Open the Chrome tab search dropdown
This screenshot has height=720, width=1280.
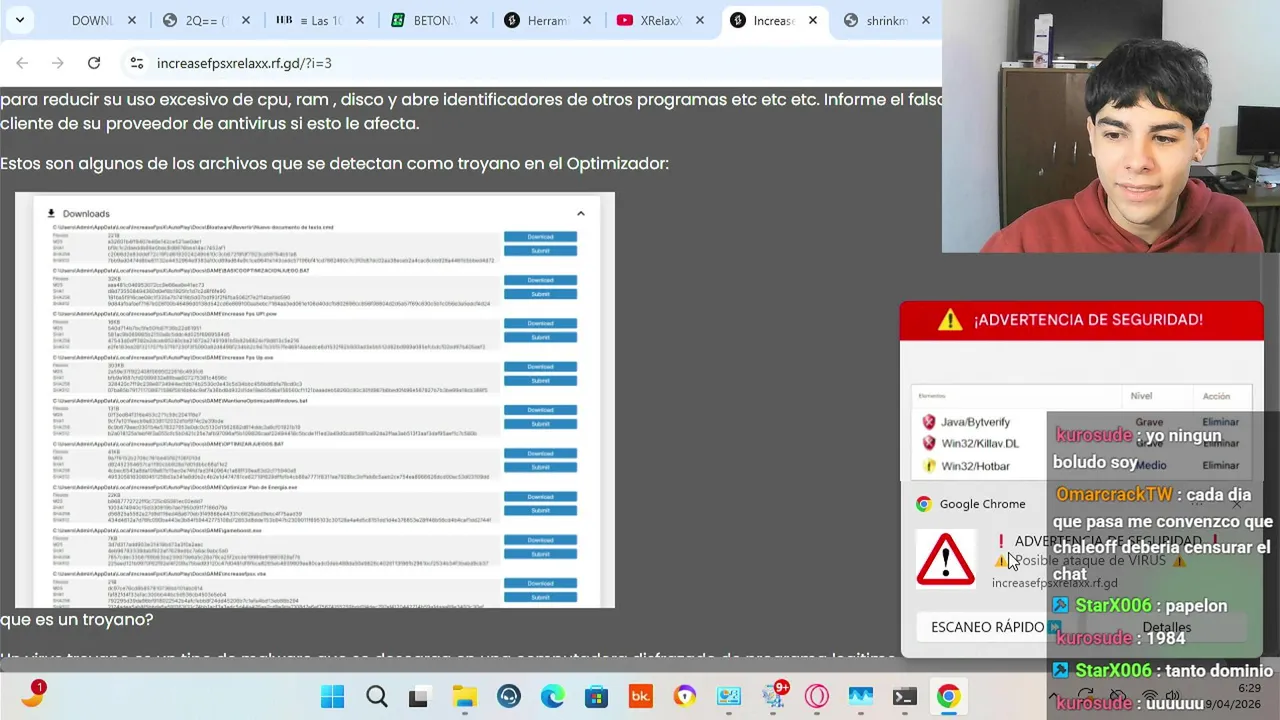pos(19,20)
